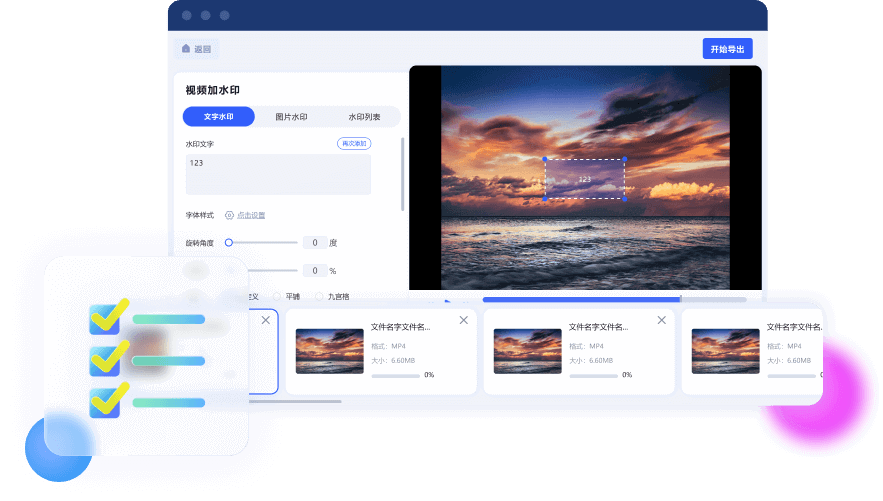Click the watermark box top-left corner handle
The width and height of the screenshot is (883, 501).
tap(545, 159)
